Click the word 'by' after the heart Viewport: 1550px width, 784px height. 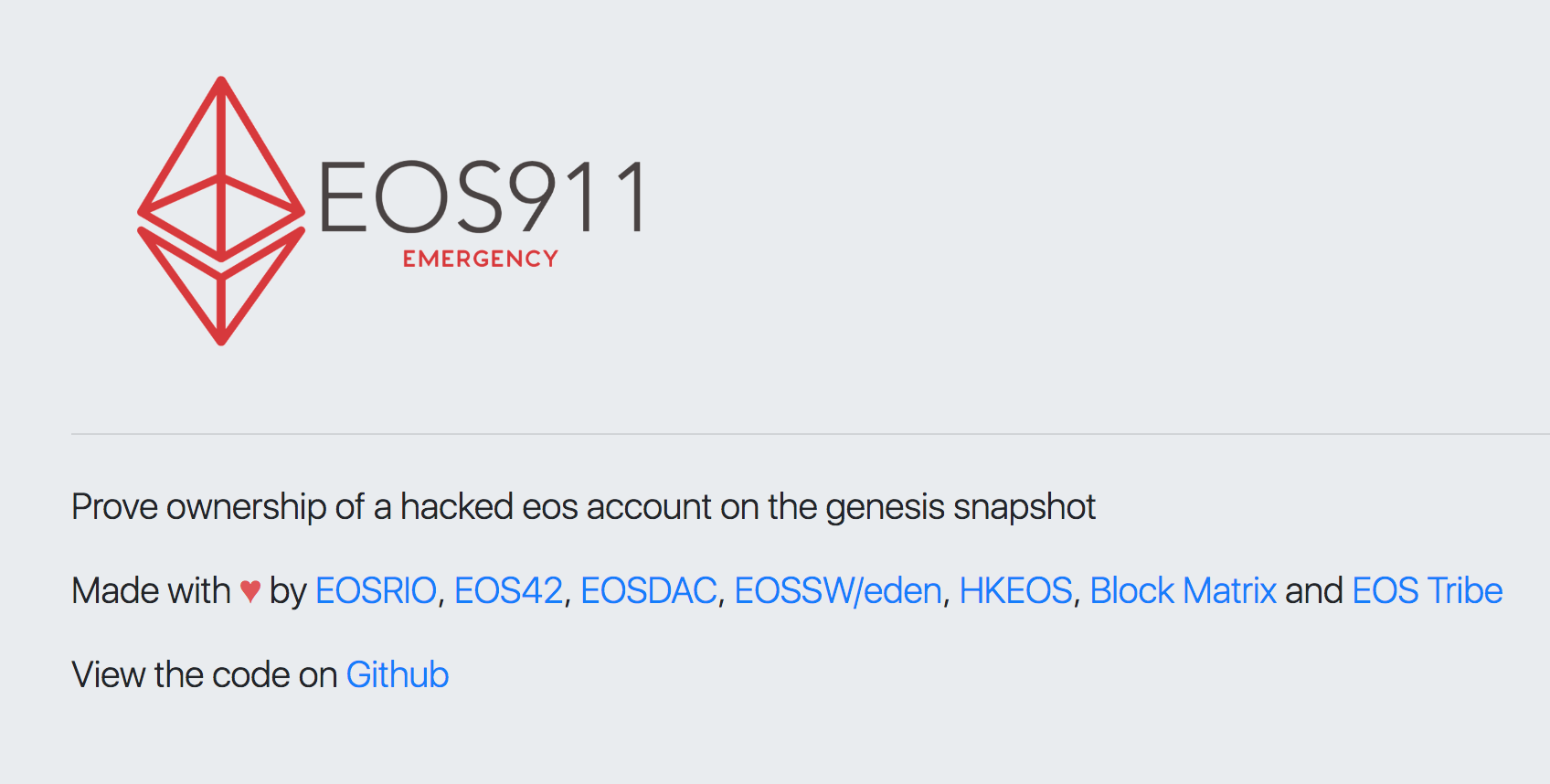(x=287, y=591)
